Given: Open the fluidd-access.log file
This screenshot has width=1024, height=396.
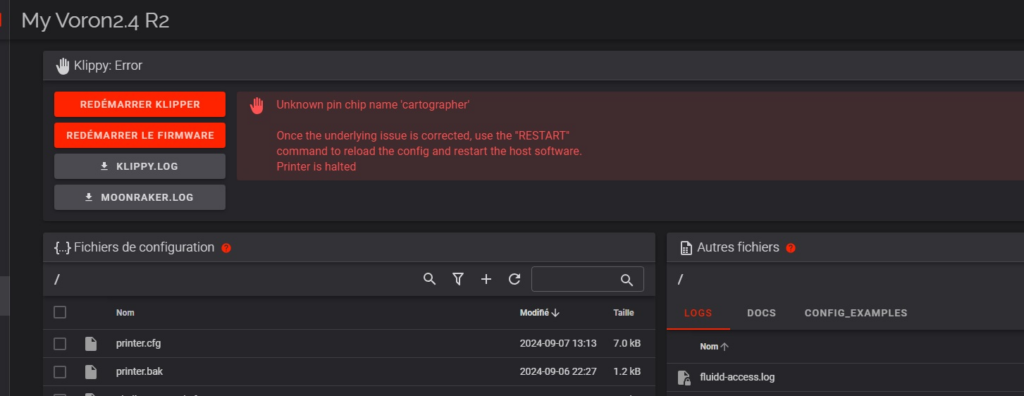Looking at the screenshot, I should coord(737,377).
